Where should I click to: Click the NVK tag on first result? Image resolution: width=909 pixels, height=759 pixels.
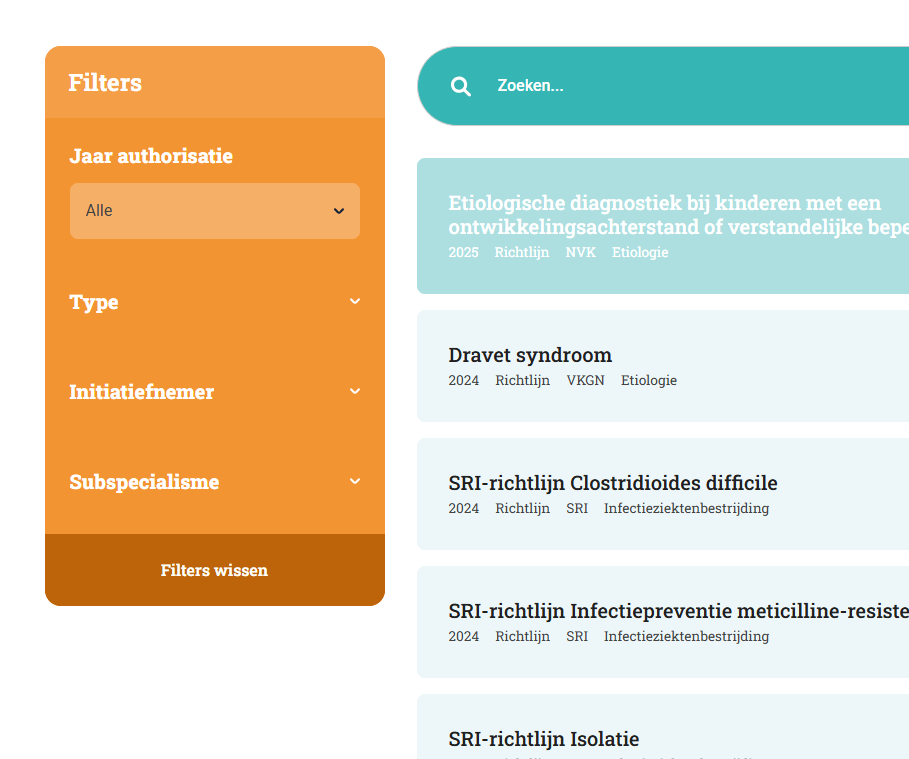(580, 252)
